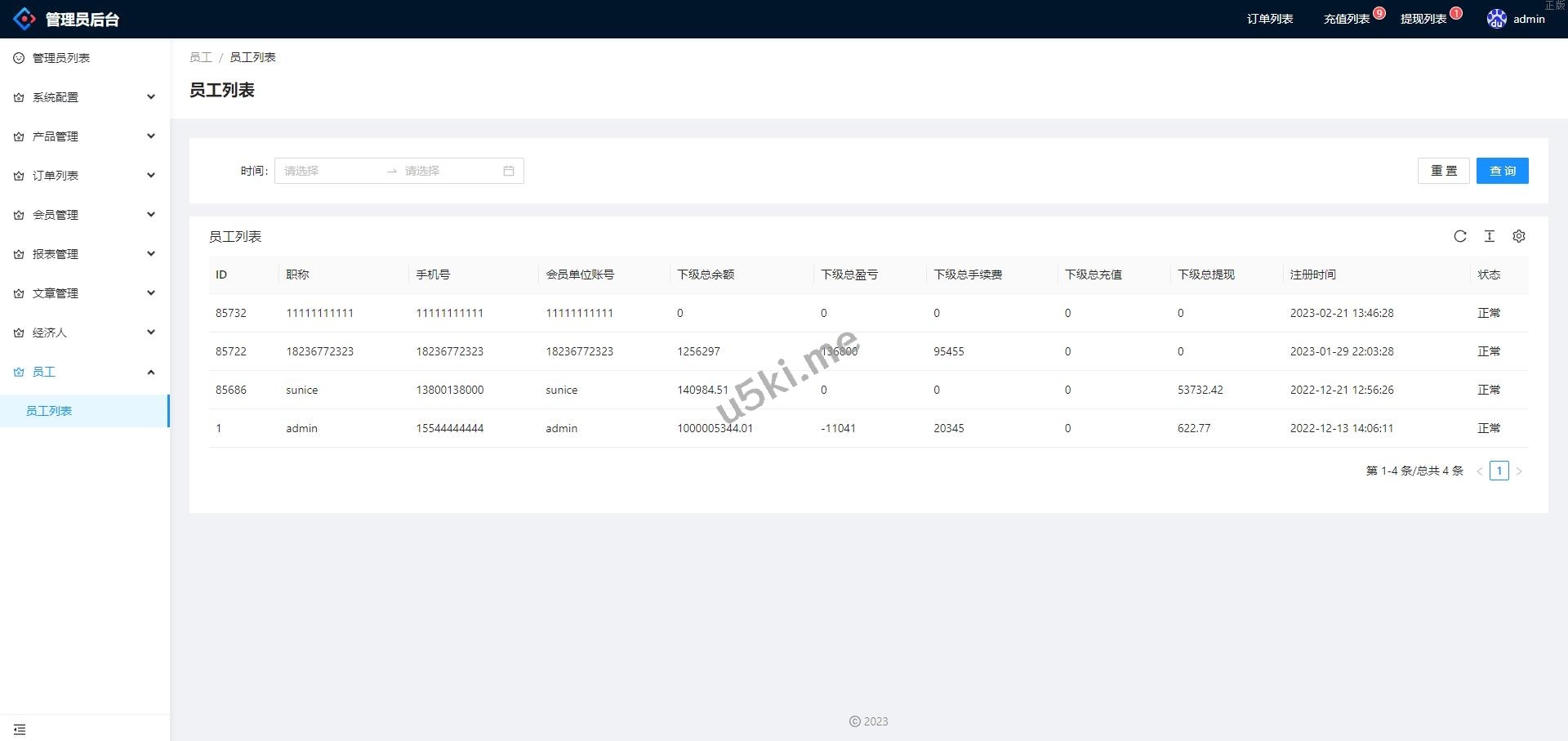1568x741 pixels.
Task: Click the sidebar collapse icon at bottom
Action: pyautogui.click(x=20, y=729)
